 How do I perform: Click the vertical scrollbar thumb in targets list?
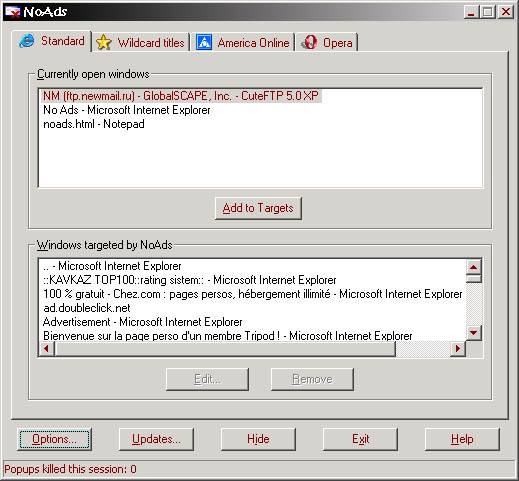474,279
